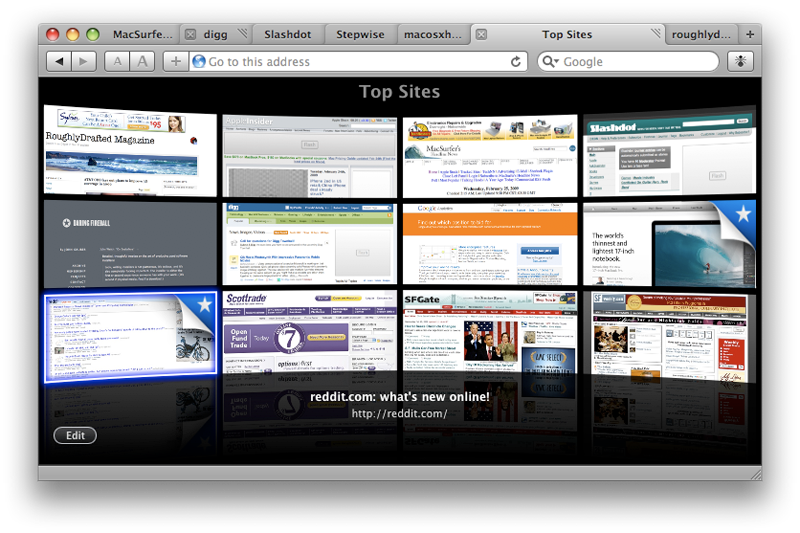Viewport: 800px width, 533px height.
Task: Open the red newspaper thumbnail right of SFGate
Action: [x=669, y=337]
